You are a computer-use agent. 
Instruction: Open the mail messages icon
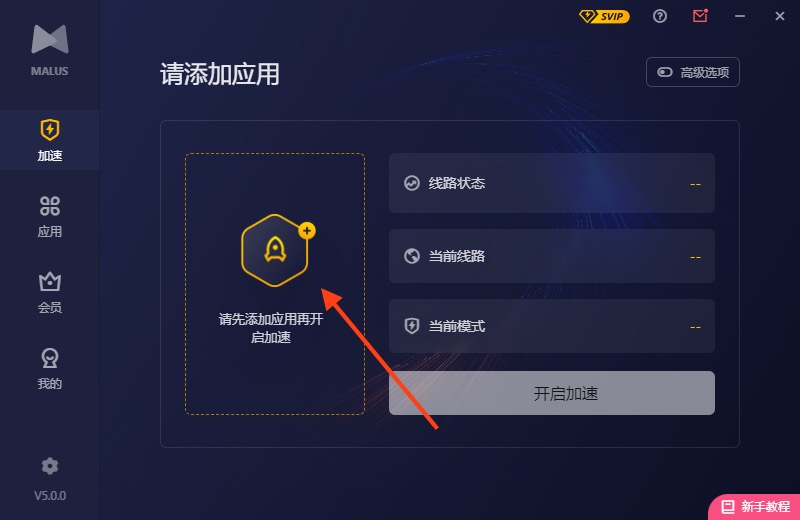pos(700,16)
